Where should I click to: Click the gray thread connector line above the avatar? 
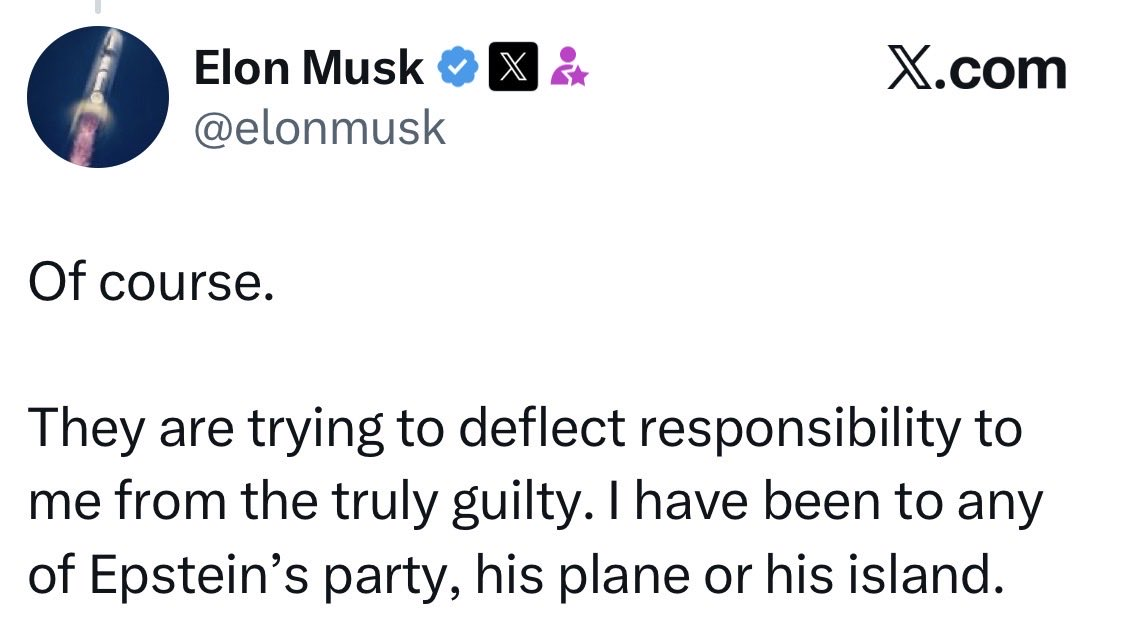click(x=98, y=6)
